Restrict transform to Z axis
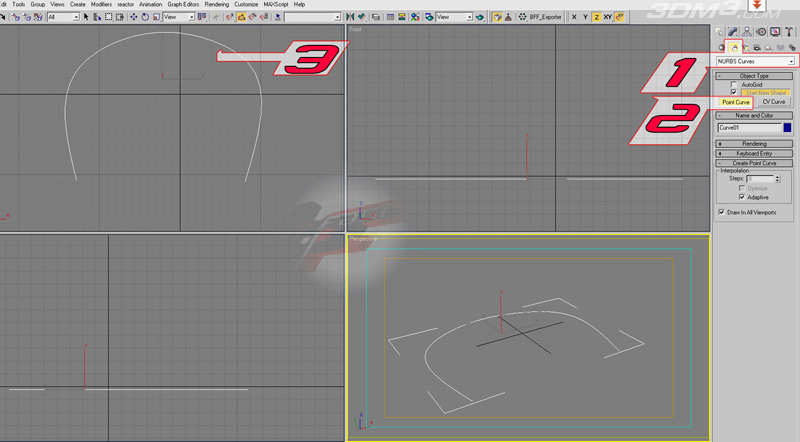The image size is (800, 442). [597, 17]
